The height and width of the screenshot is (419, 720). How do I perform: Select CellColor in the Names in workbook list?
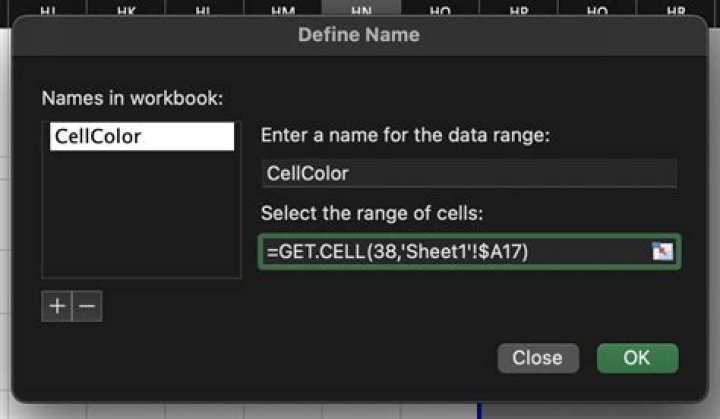(x=142, y=136)
